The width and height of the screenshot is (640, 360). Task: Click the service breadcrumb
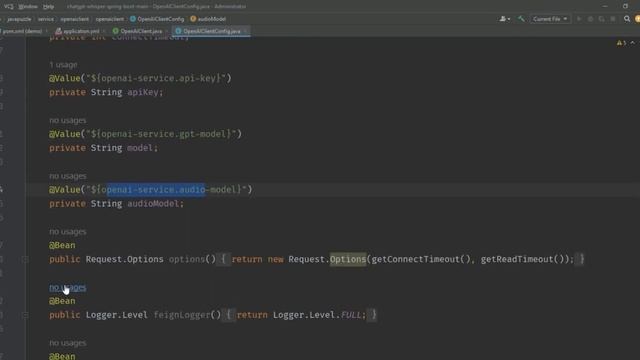pyautogui.click(x=46, y=19)
